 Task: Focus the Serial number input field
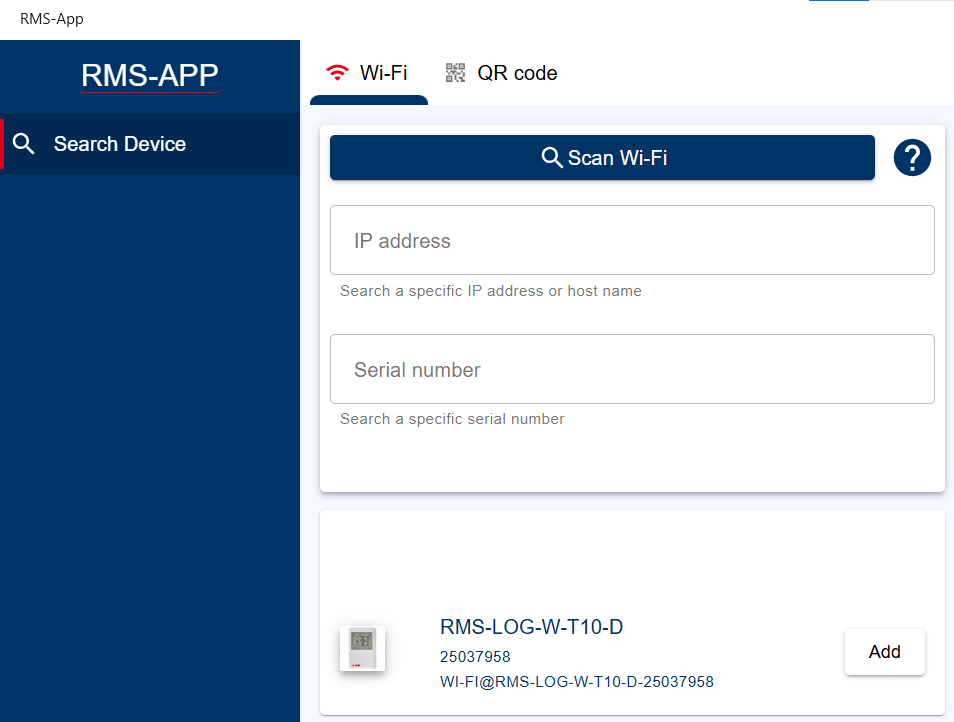(x=632, y=369)
